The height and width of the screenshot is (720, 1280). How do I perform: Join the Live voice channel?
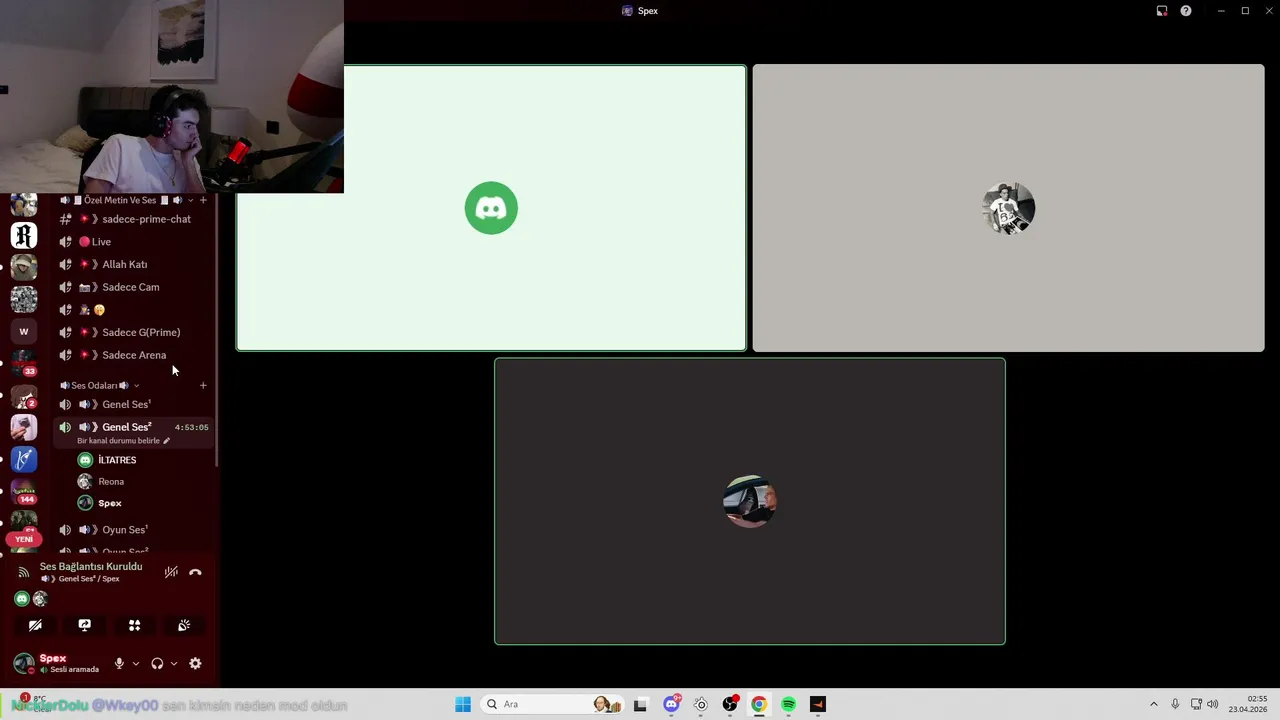point(134,242)
